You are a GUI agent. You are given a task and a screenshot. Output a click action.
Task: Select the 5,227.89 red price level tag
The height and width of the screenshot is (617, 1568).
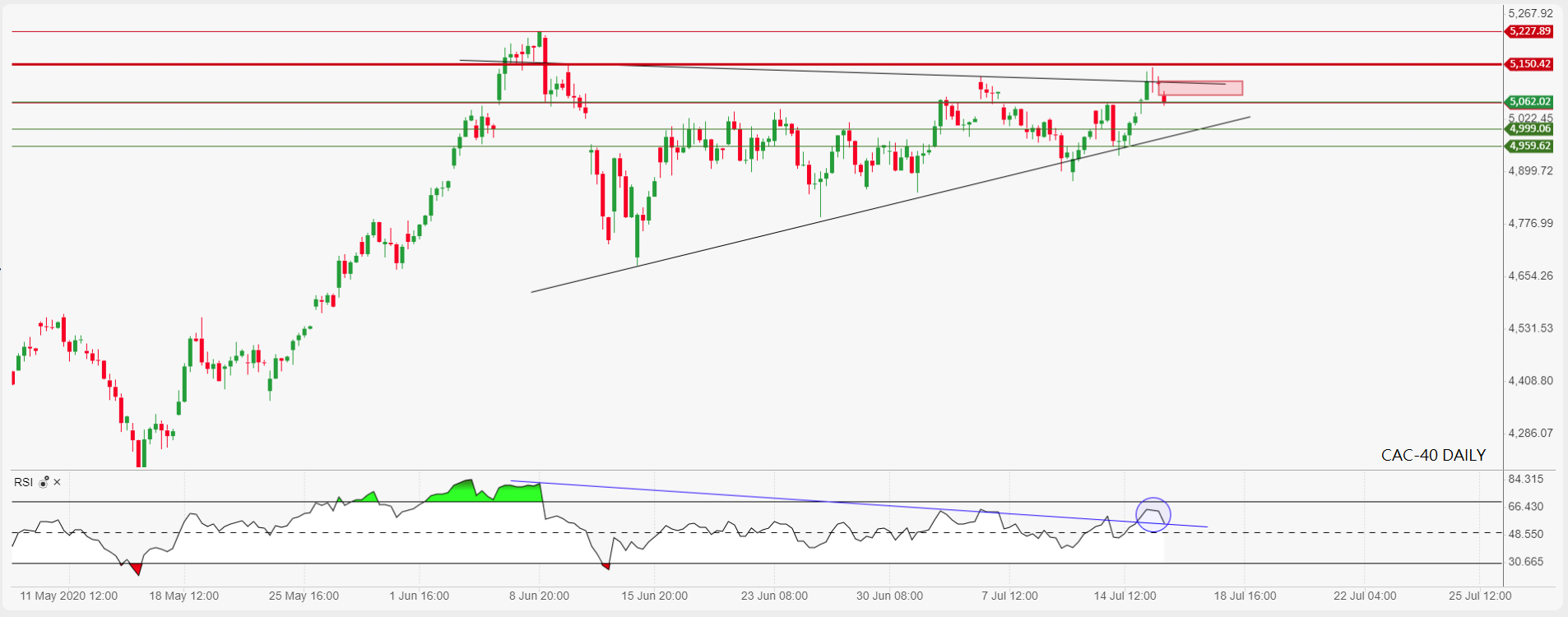click(1529, 31)
